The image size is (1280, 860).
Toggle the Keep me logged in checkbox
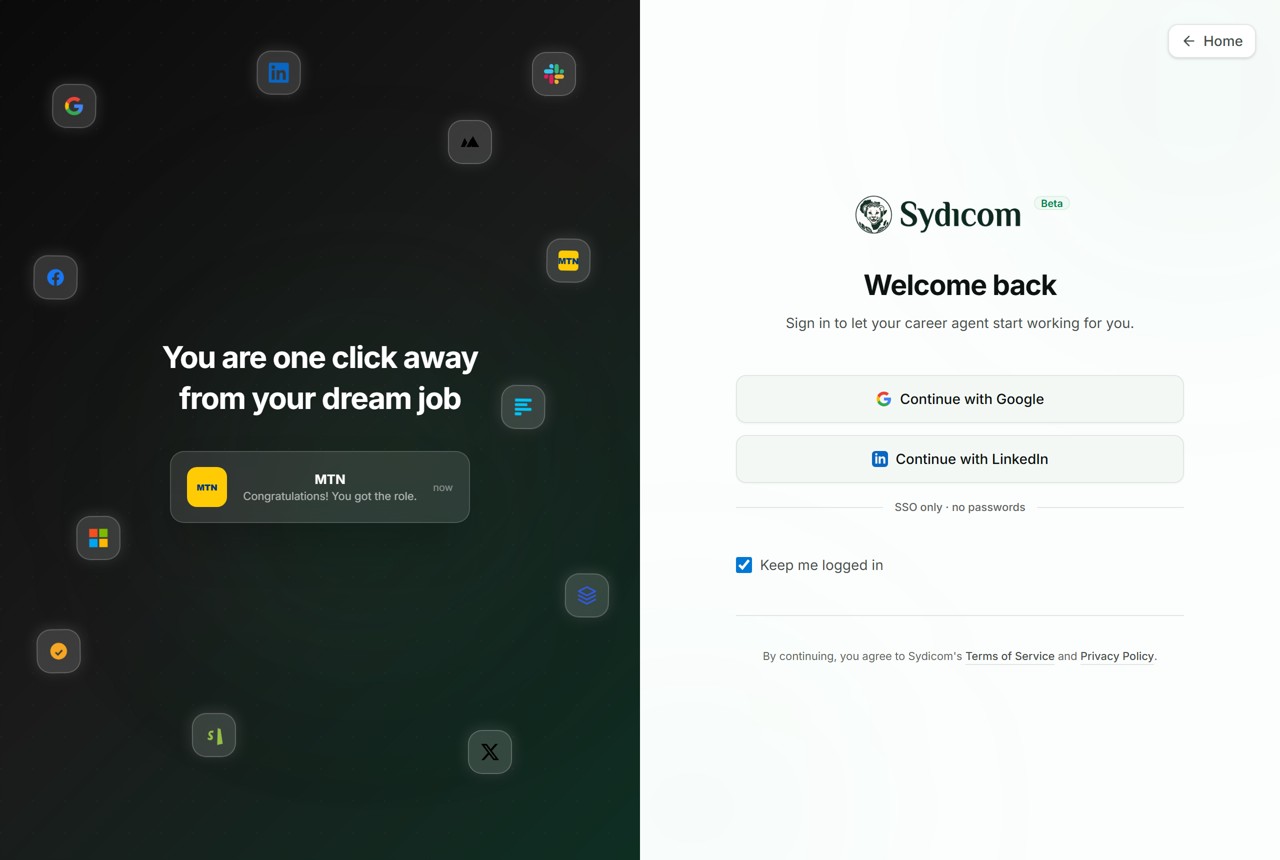[744, 565]
